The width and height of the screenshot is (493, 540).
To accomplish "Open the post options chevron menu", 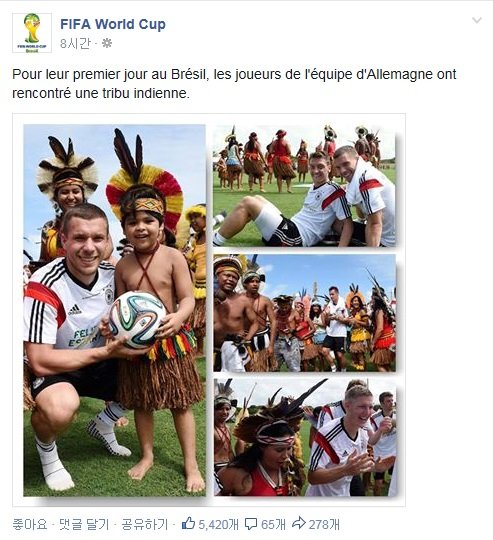I will click(x=476, y=20).
